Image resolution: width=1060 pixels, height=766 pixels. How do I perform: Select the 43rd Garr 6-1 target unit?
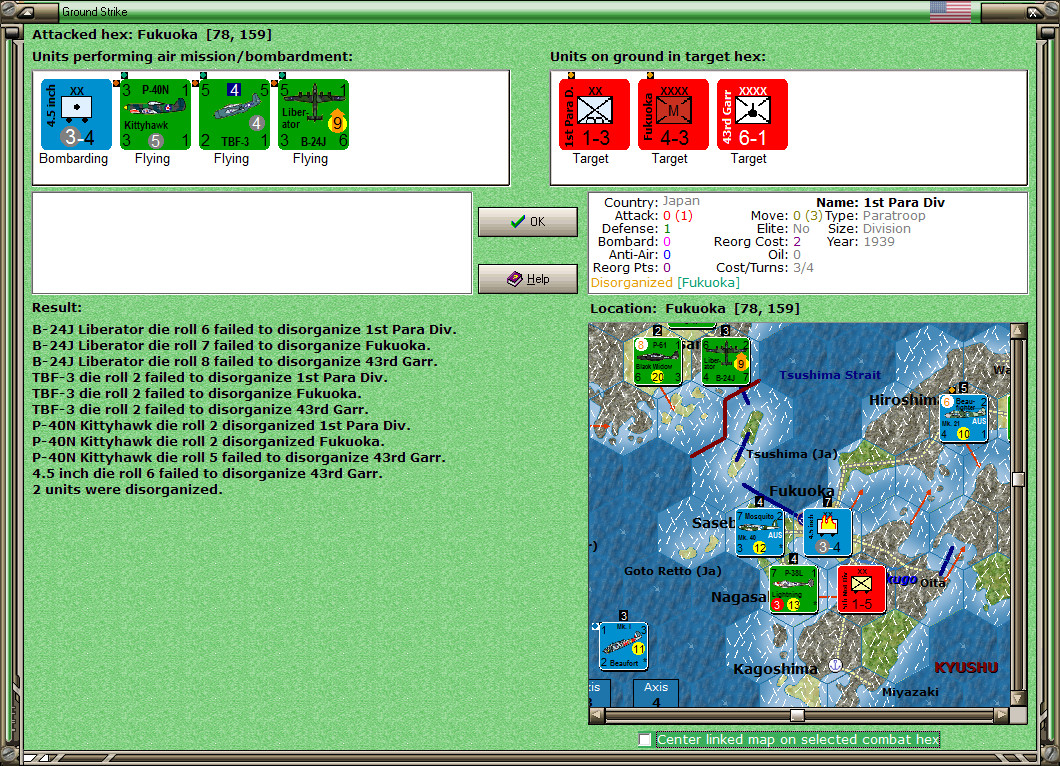tap(752, 114)
